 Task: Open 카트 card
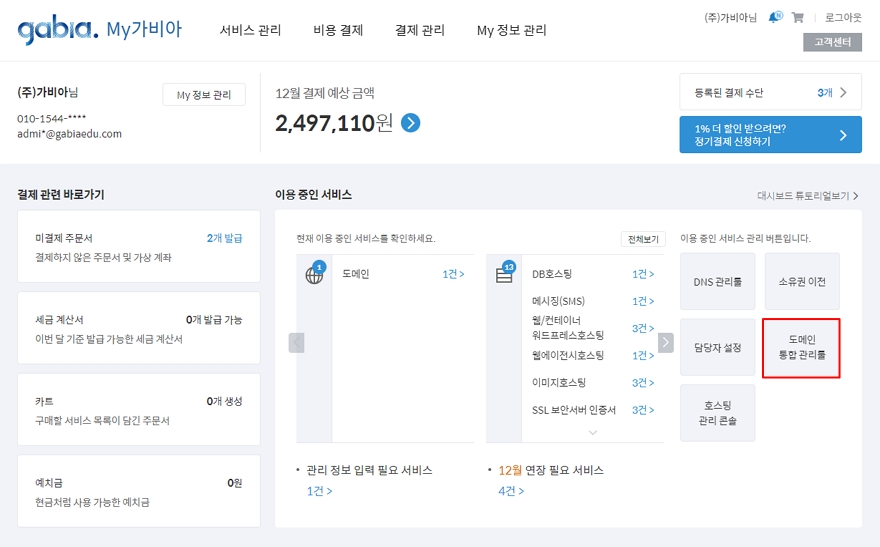coord(139,410)
